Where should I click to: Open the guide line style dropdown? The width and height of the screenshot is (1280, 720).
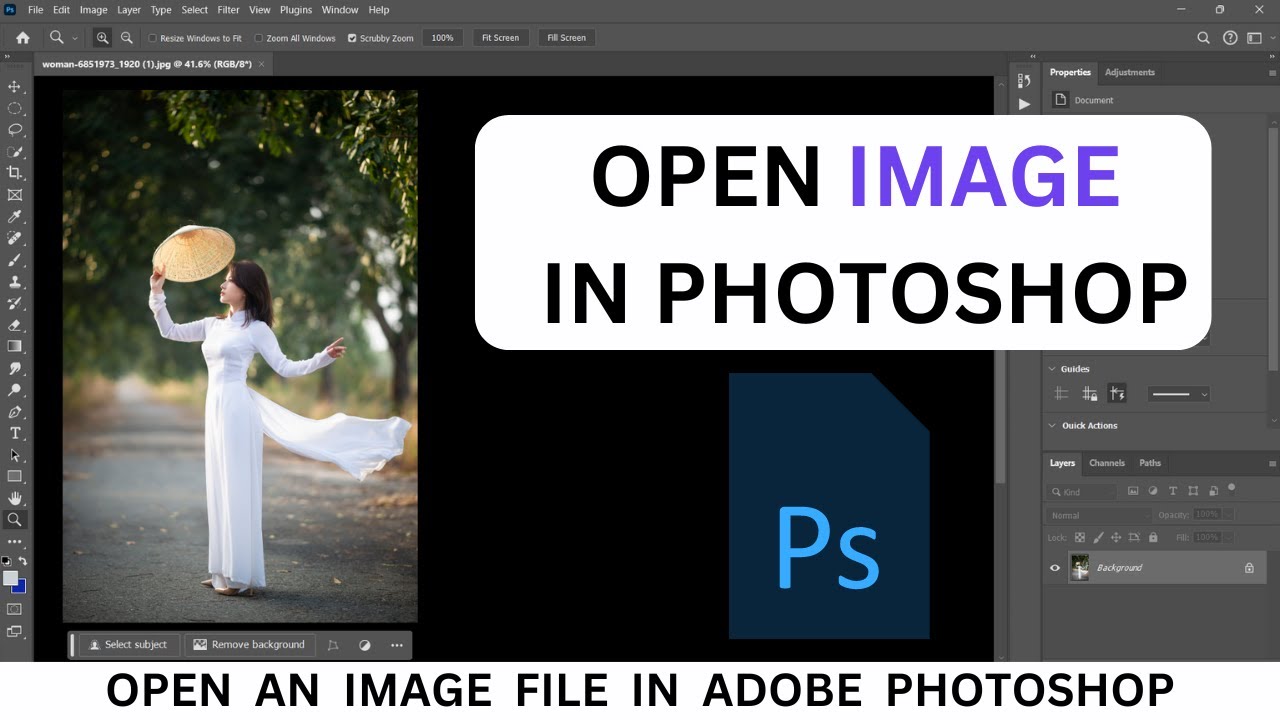click(1178, 394)
